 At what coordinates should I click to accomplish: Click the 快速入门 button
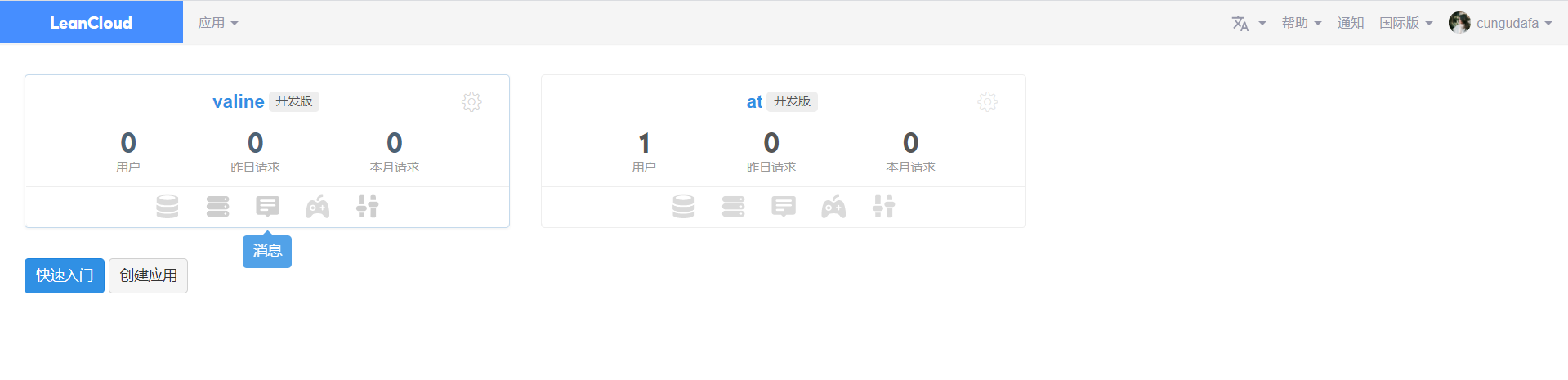tap(65, 275)
